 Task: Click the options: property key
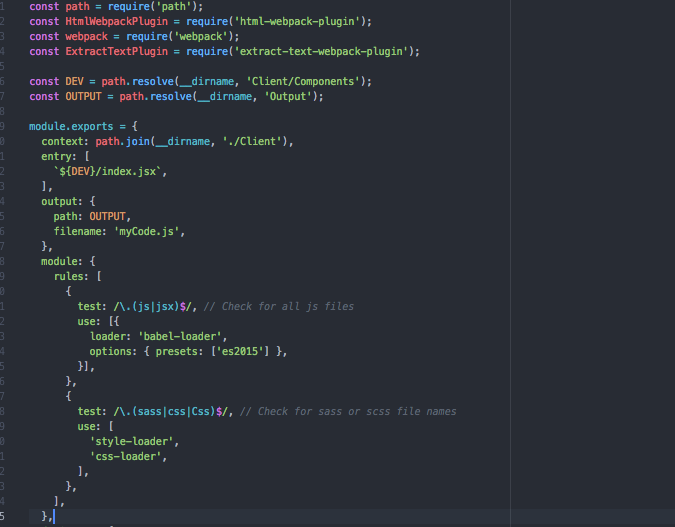click(113, 351)
